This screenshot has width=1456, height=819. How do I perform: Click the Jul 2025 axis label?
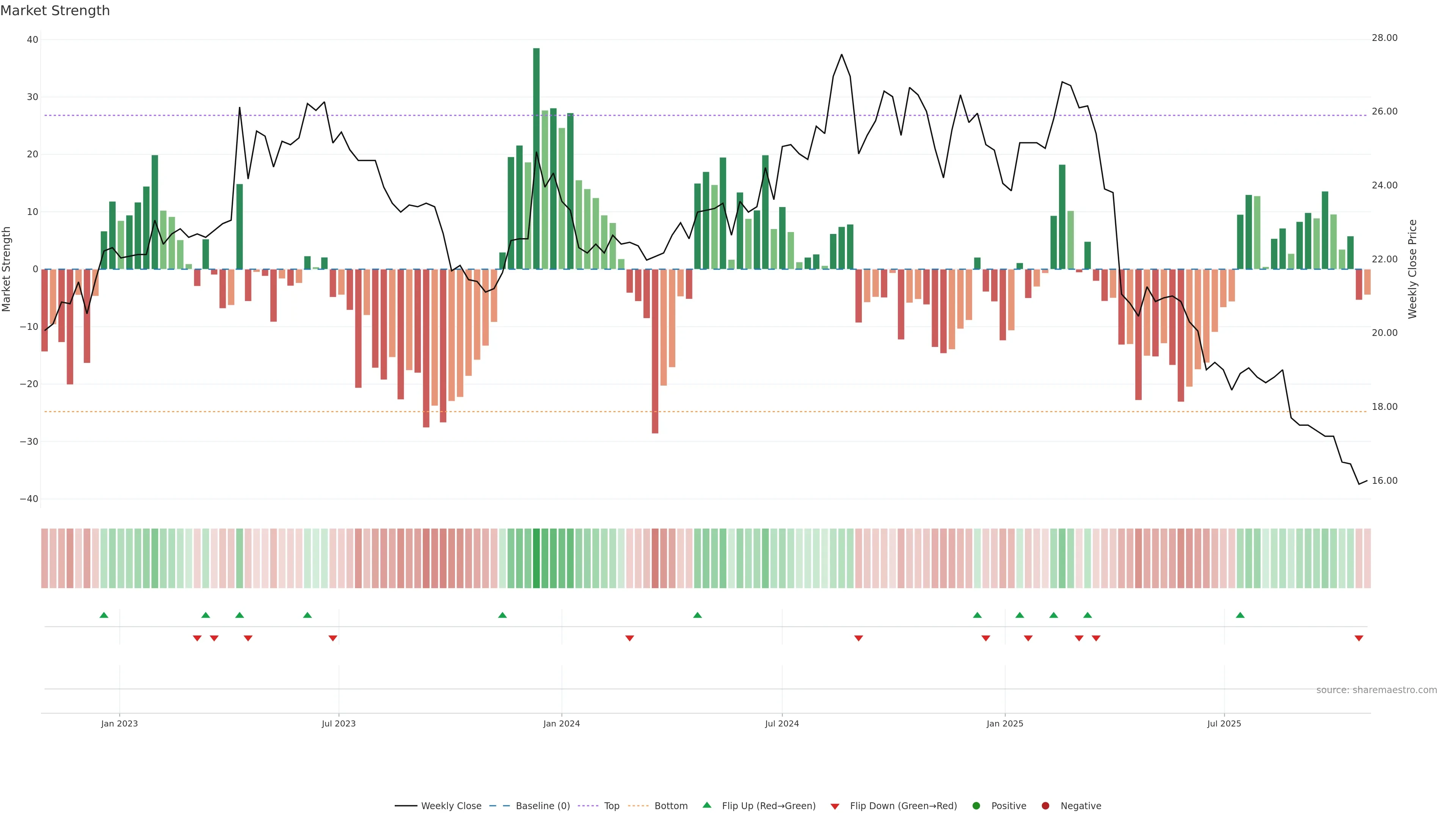click(x=1224, y=723)
